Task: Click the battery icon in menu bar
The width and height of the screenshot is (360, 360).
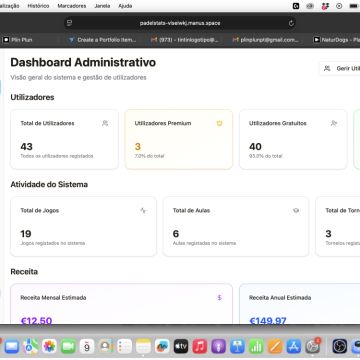Action: pyautogui.click(x=353, y=6)
